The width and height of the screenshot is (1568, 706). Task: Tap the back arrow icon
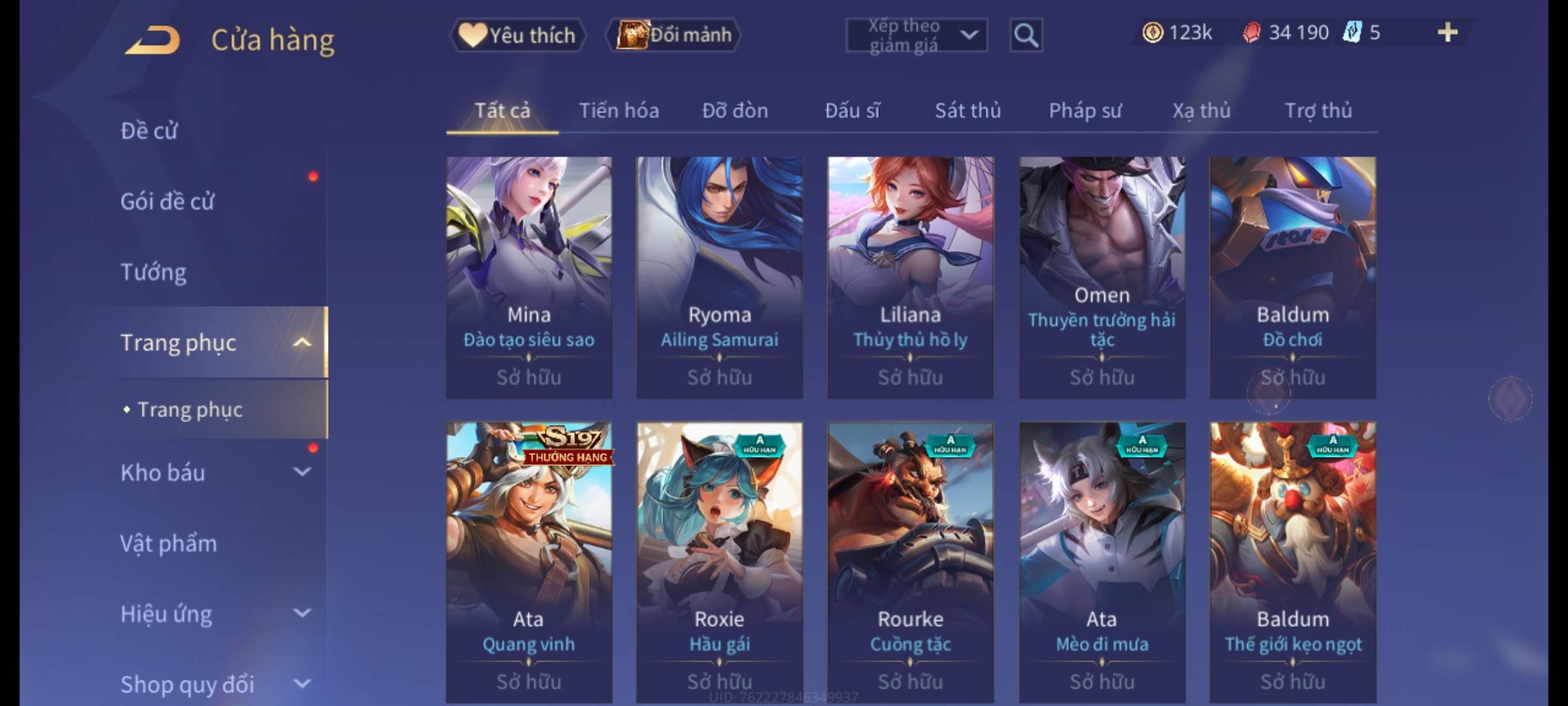tap(153, 40)
